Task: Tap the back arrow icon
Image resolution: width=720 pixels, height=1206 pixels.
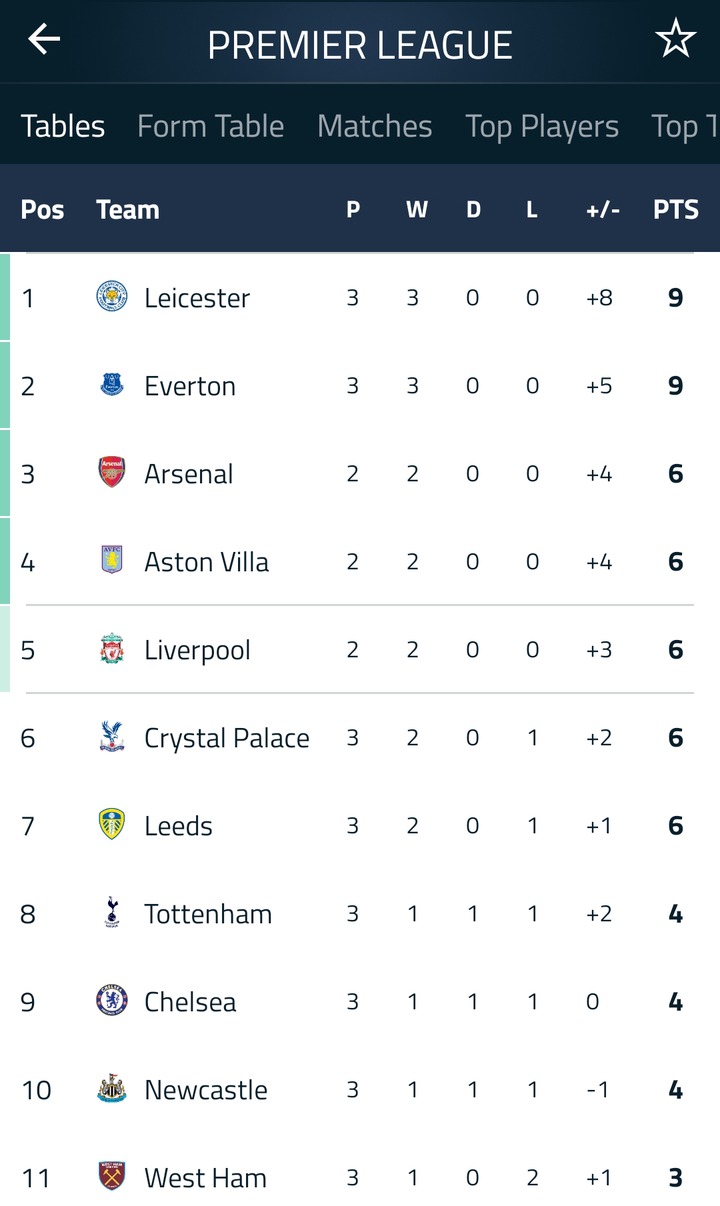Action: pos(44,40)
